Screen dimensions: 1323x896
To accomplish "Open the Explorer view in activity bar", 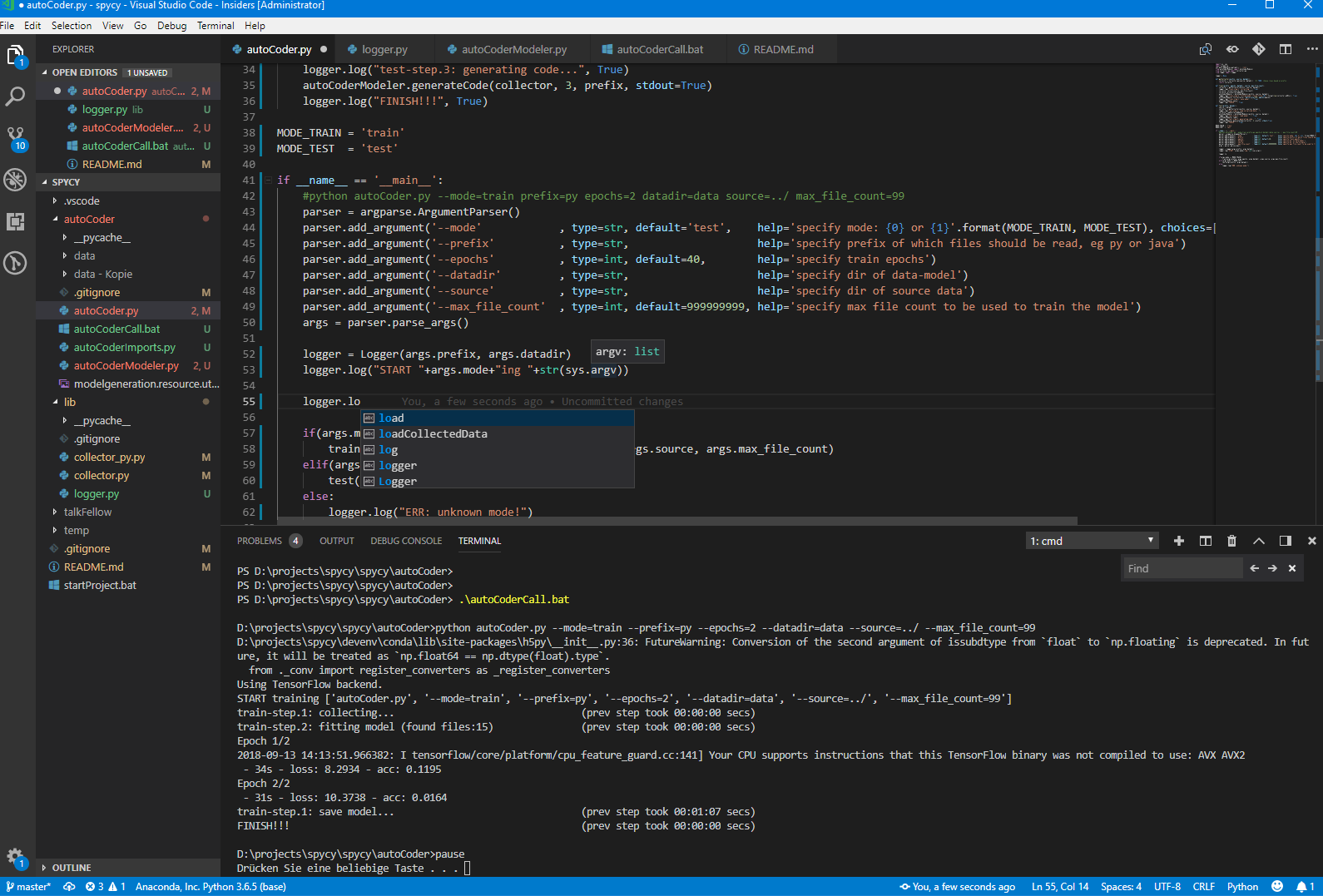I will [16, 57].
